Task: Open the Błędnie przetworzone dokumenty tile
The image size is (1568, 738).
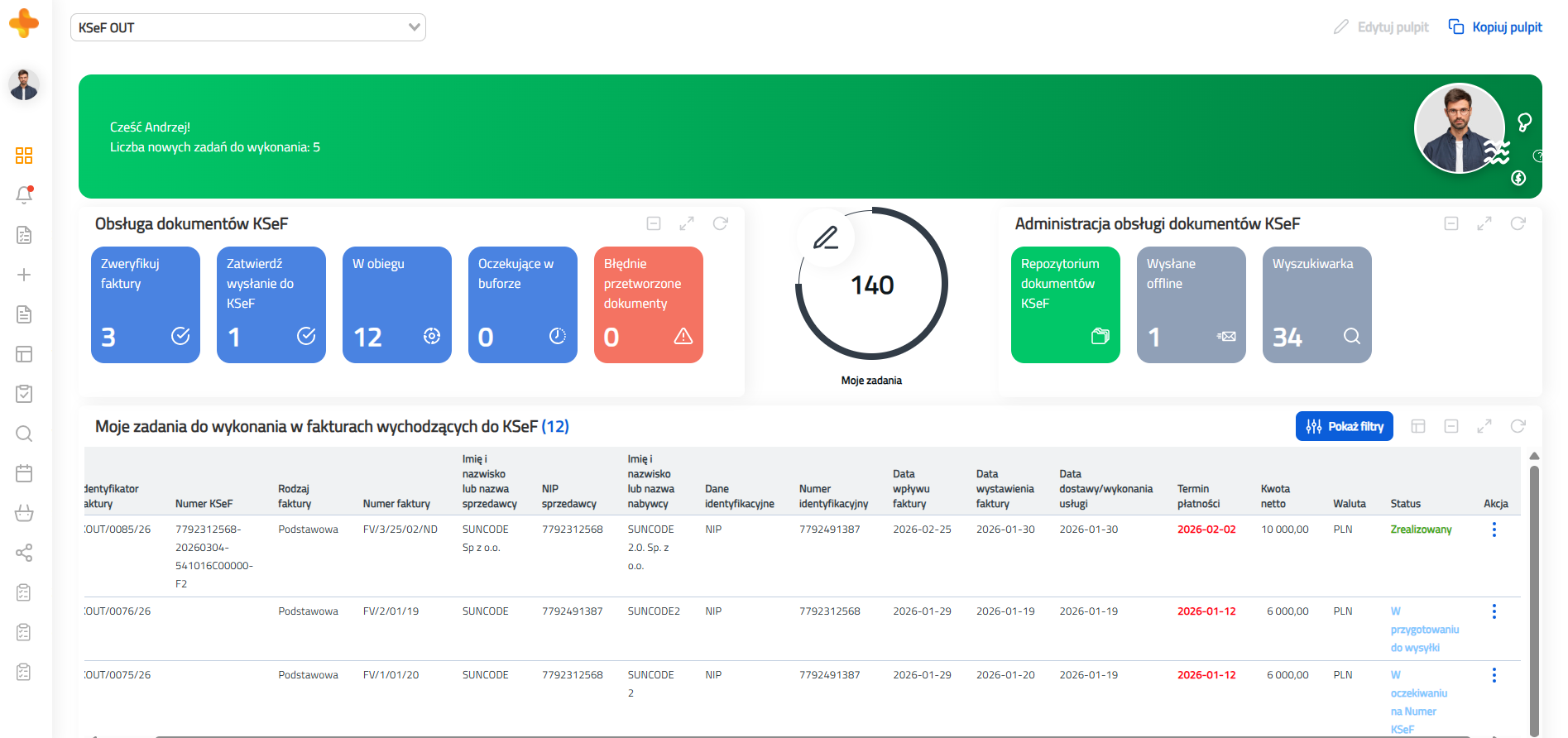Action: (x=648, y=304)
